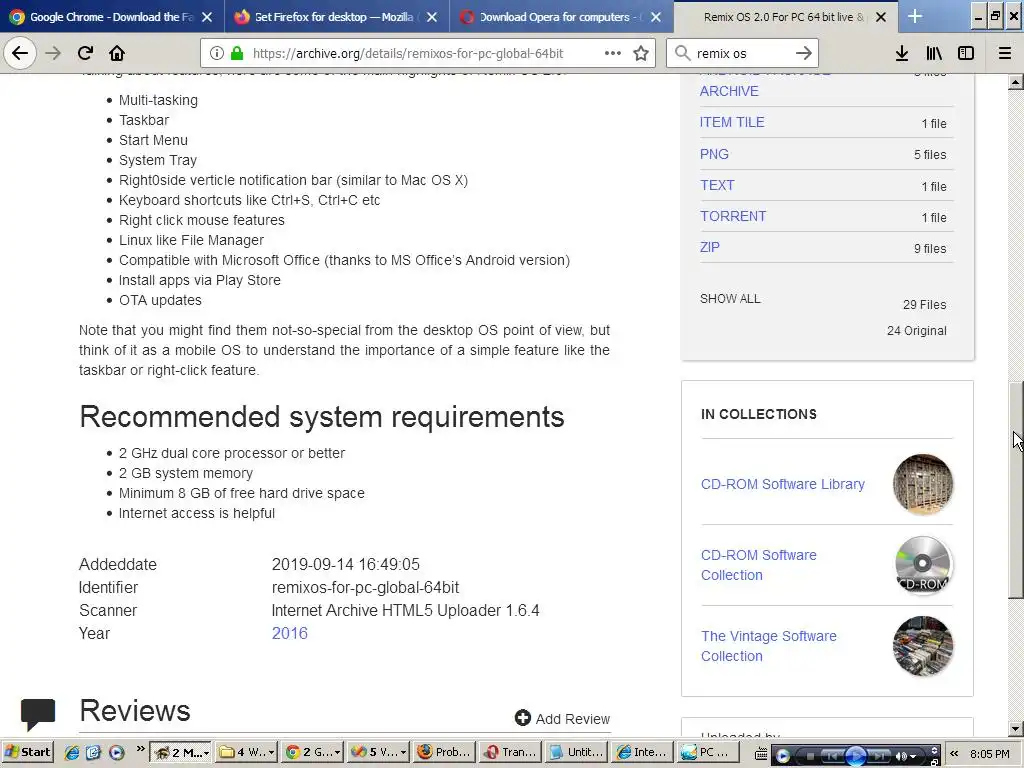Open the TEXT download option

(717, 185)
